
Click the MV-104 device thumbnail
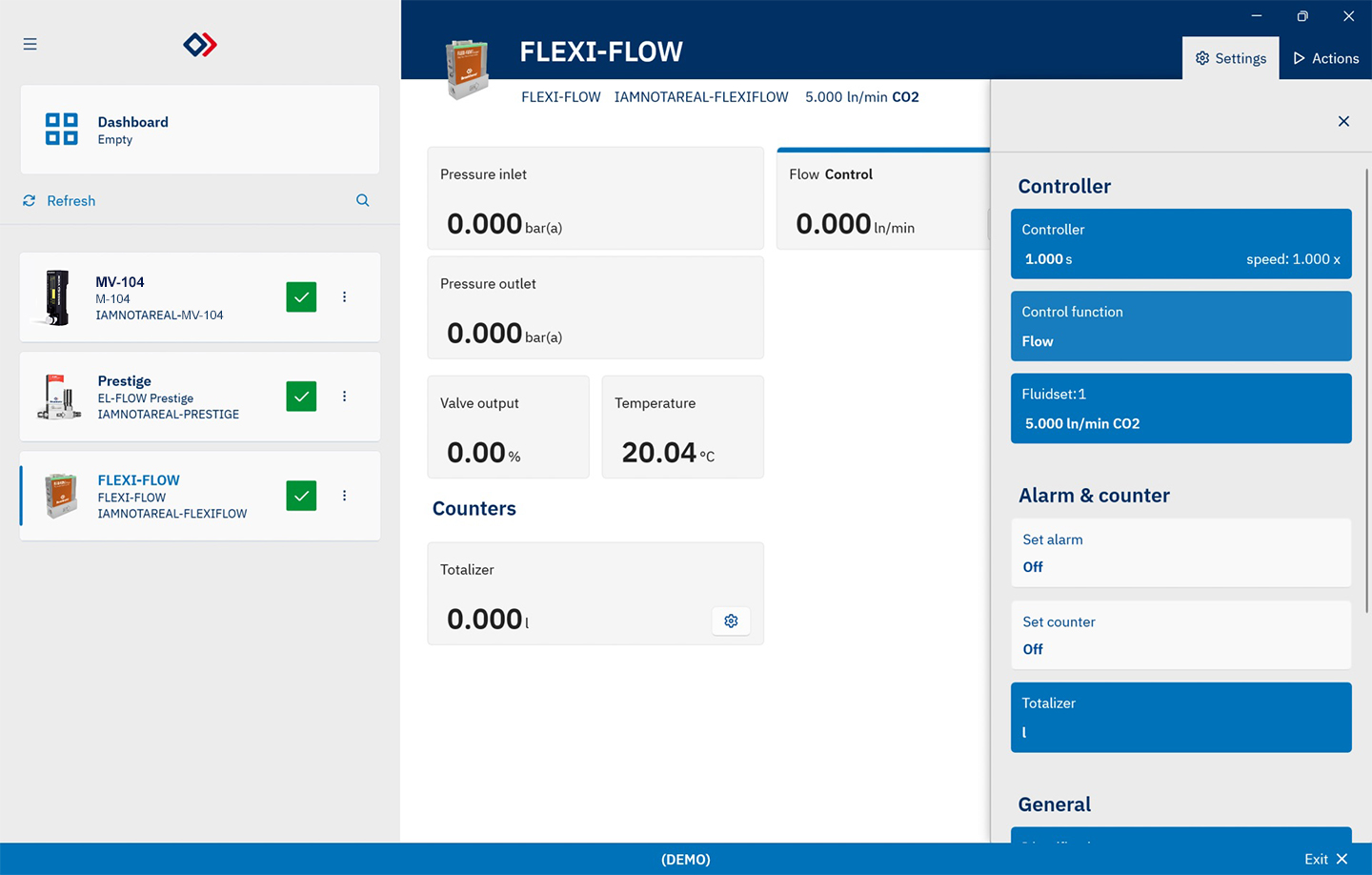tap(57, 297)
